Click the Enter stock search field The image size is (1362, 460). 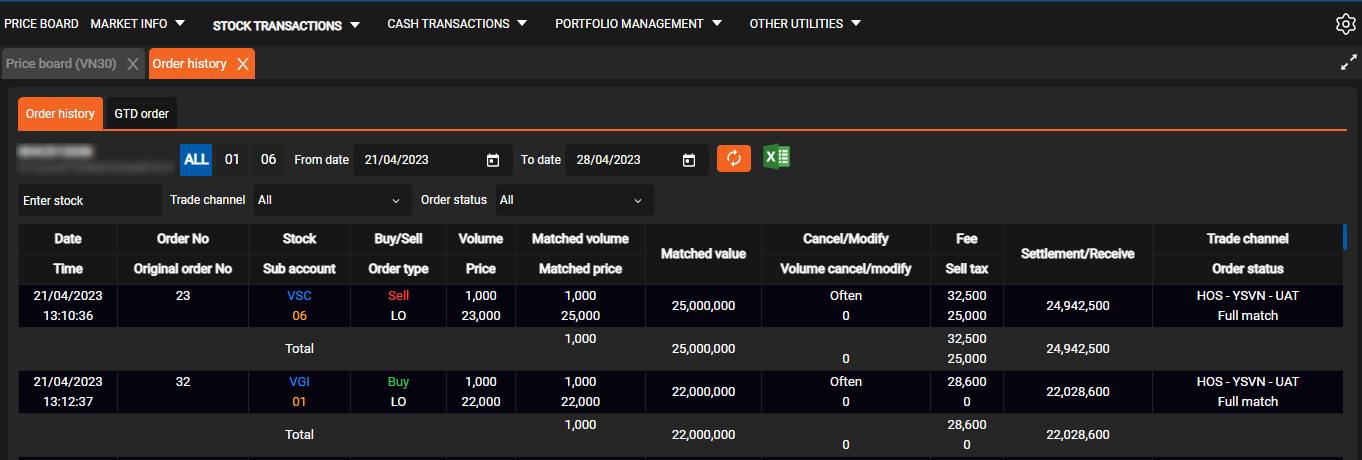[89, 200]
